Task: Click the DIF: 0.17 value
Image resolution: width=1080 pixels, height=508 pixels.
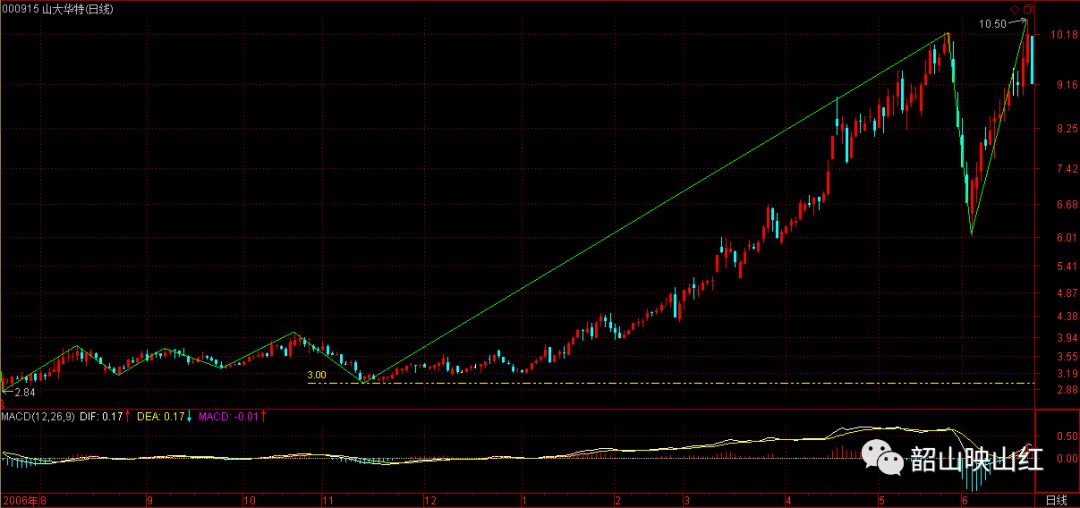Action: tap(101, 416)
